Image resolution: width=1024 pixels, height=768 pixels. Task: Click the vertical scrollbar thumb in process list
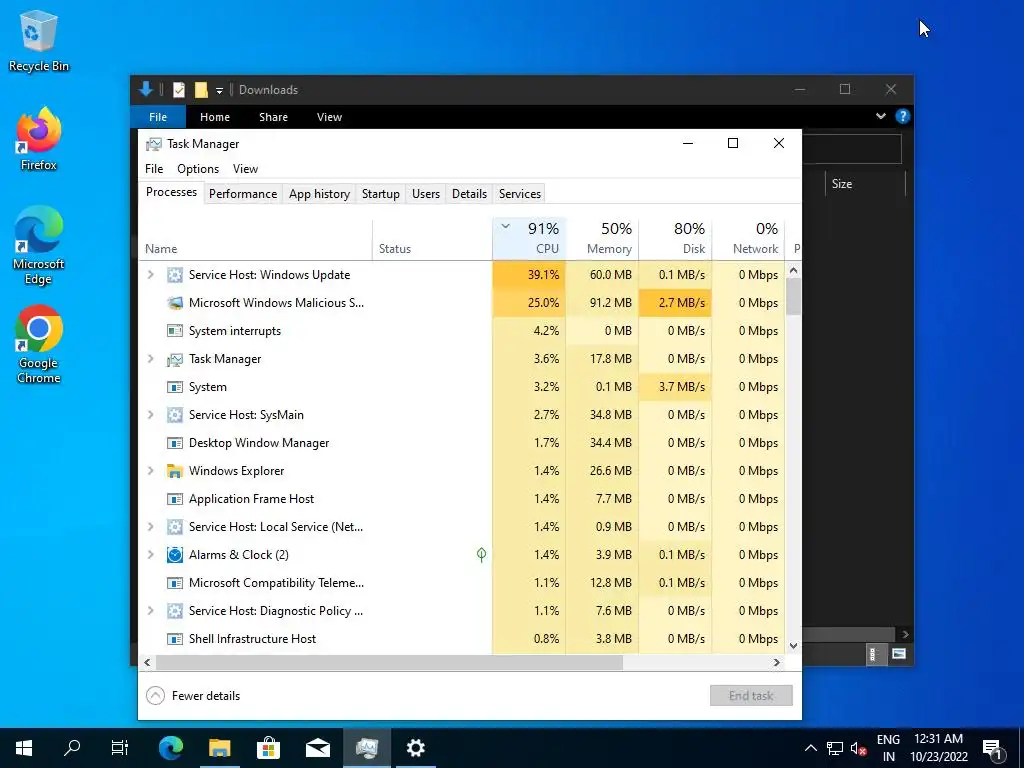[x=793, y=296]
